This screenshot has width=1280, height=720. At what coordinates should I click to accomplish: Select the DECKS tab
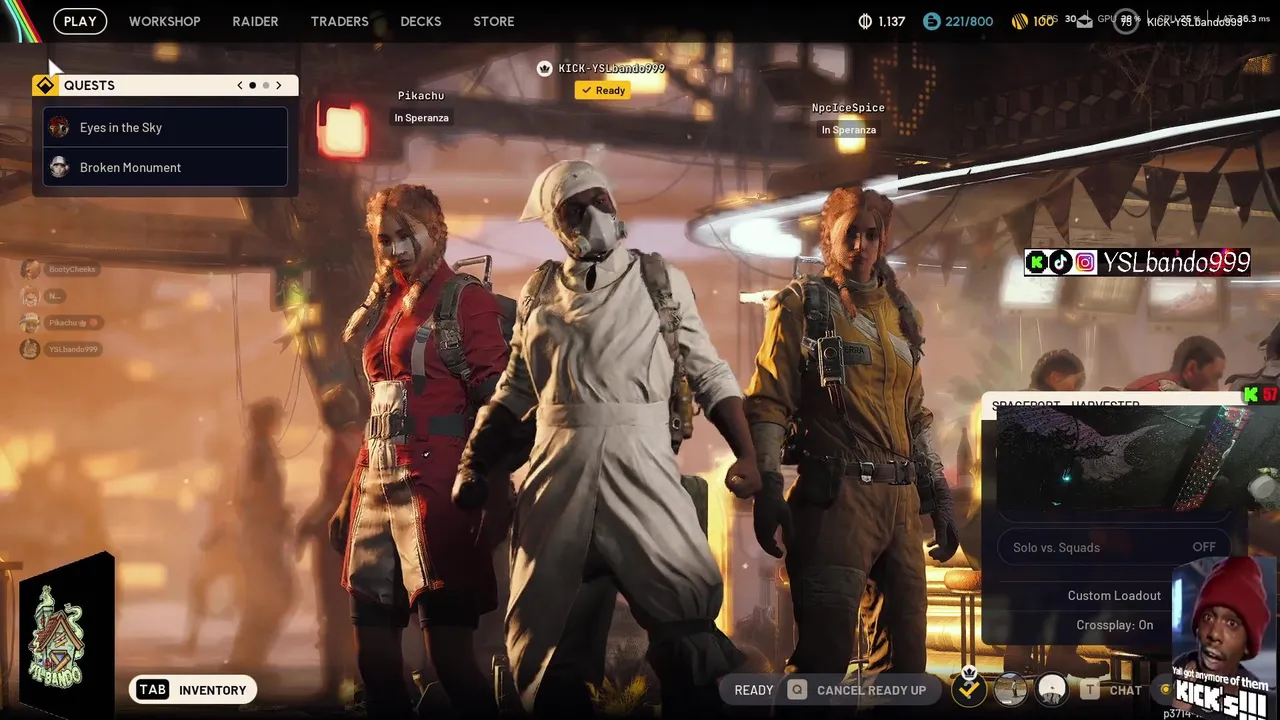pyautogui.click(x=421, y=21)
